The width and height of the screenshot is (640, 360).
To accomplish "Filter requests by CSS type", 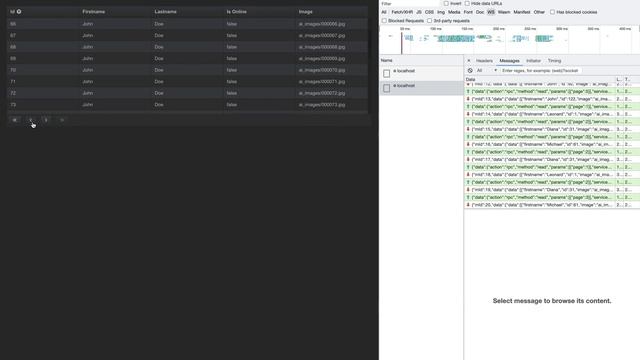I will point(429,12).
